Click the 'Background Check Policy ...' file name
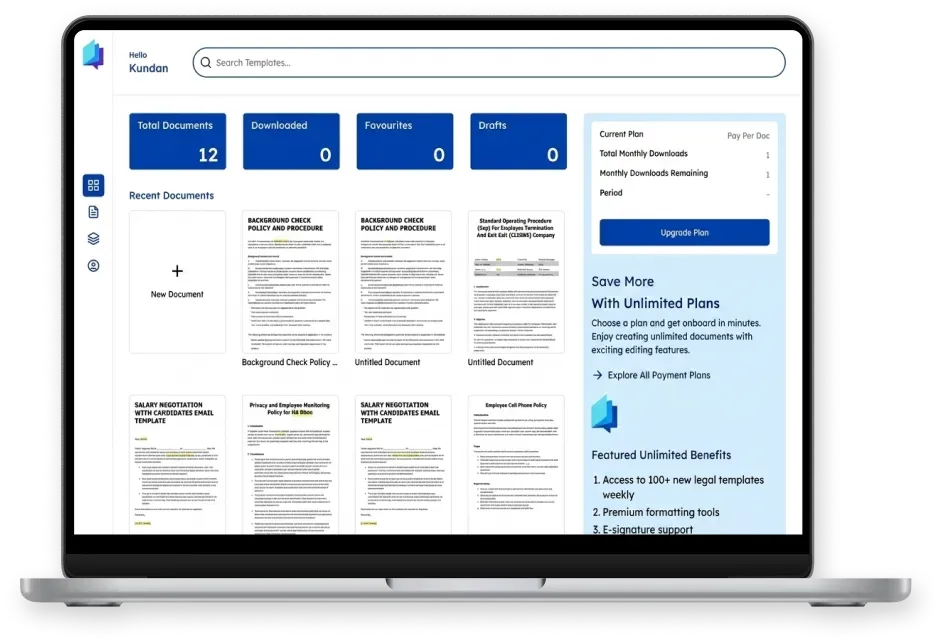Viewport: 942px width, 642px height. pos(290,362)
